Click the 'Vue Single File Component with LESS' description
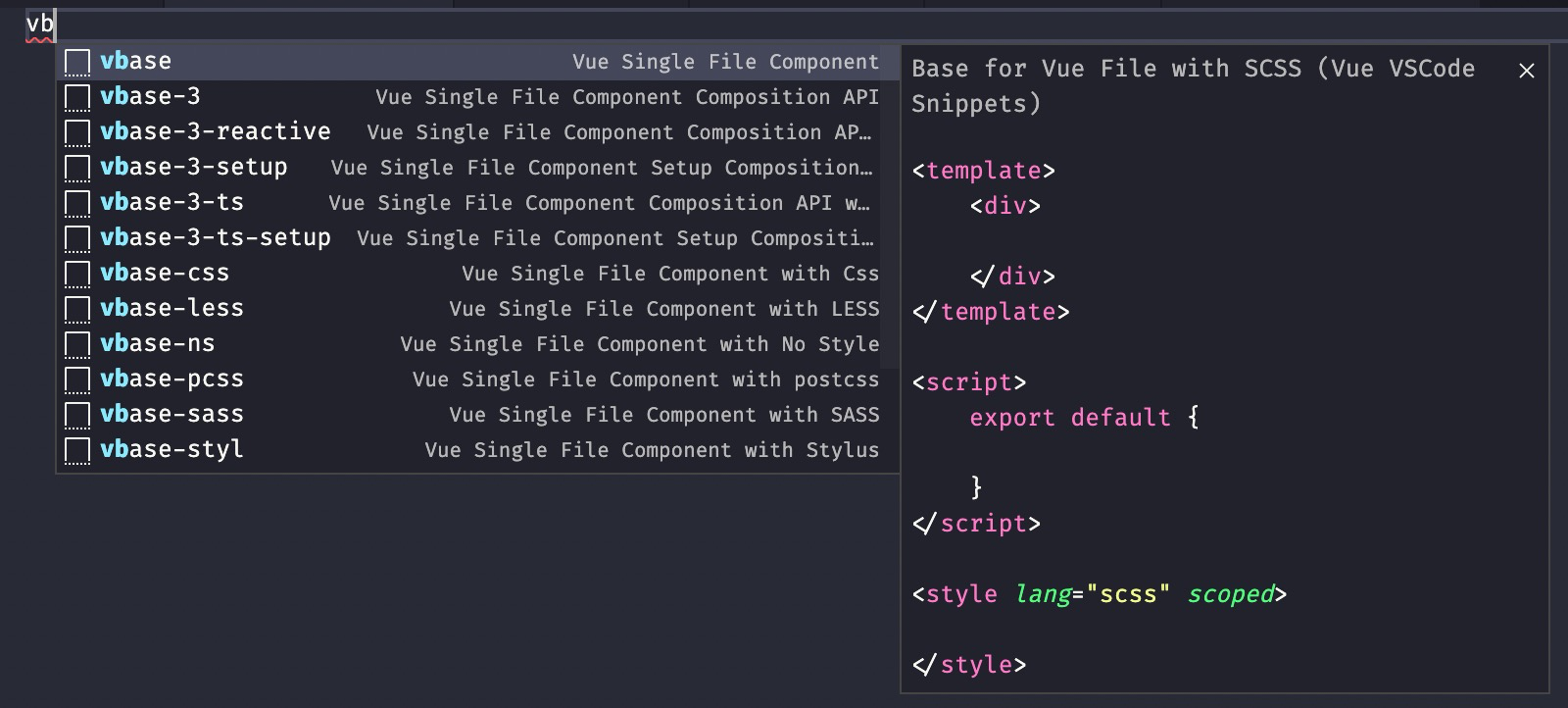Screen dimensions: 1568x708 (664, 310)
